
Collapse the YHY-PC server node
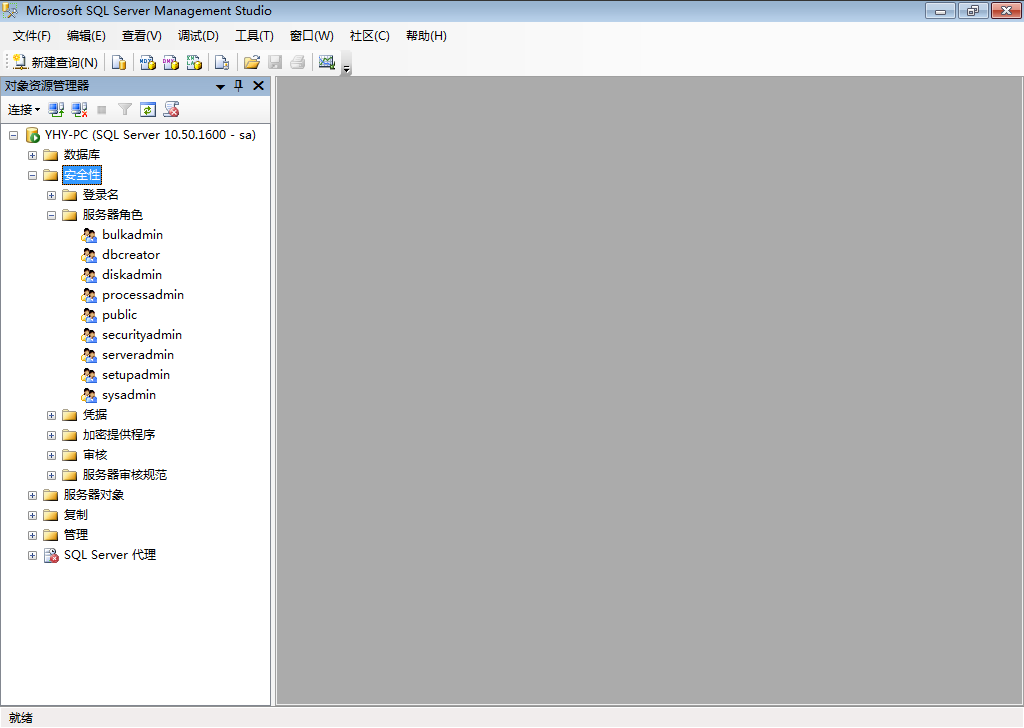click(x=13, y=135)
